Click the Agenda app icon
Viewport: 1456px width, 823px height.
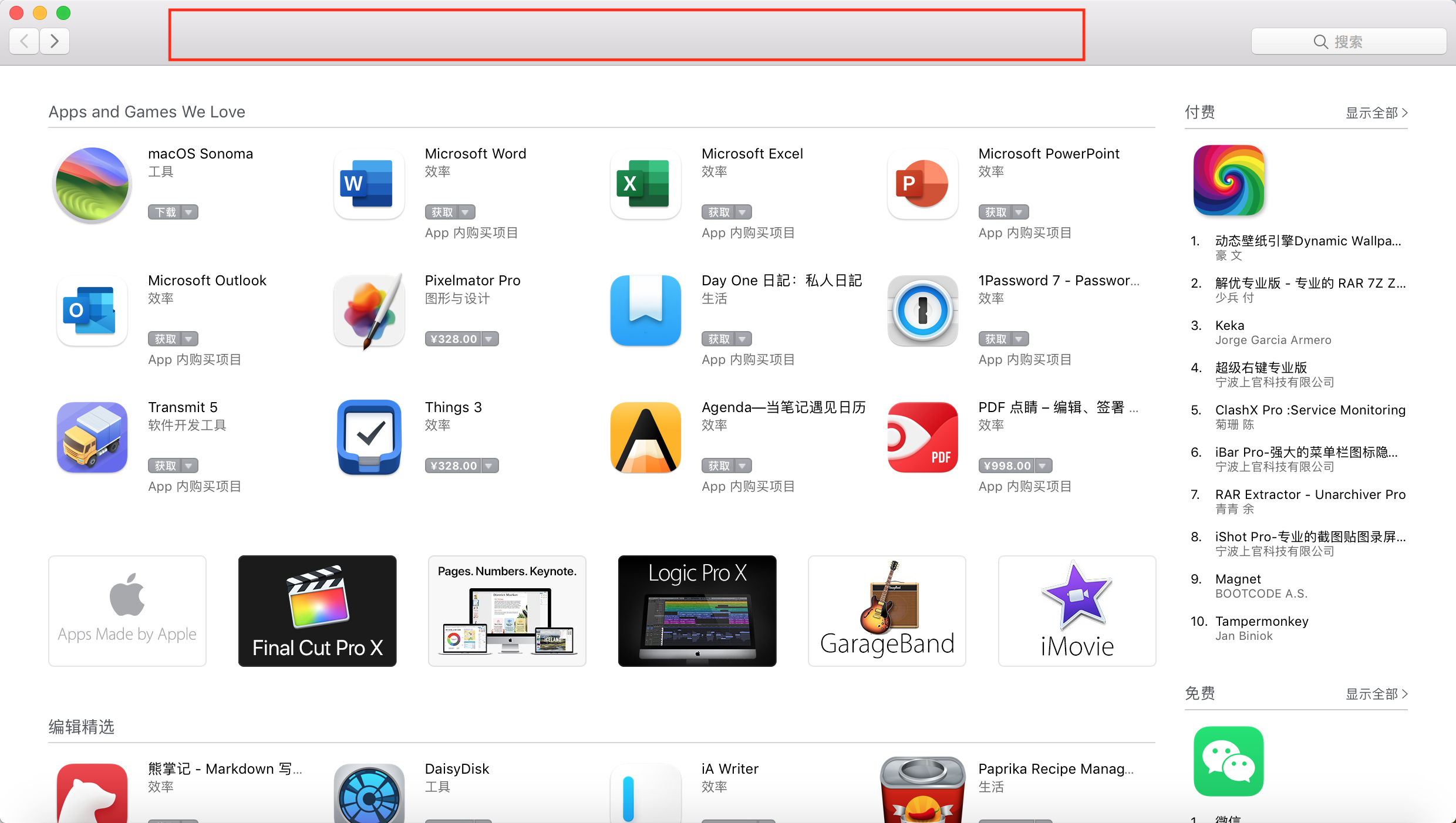click(645, 437)
